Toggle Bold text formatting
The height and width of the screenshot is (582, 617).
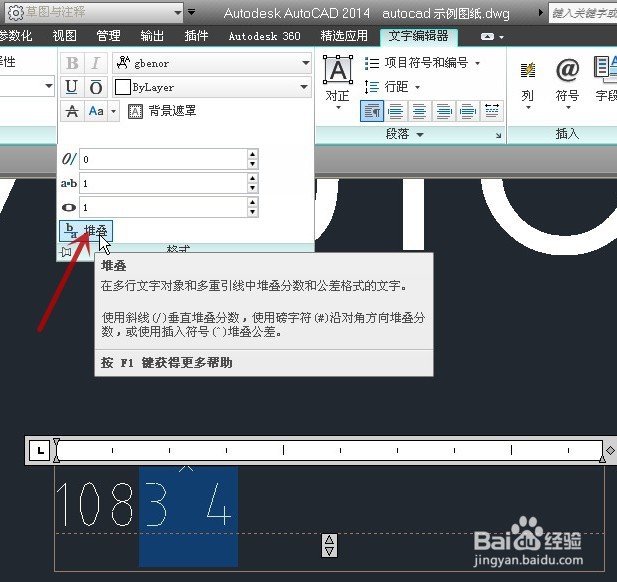click(72, 63)
